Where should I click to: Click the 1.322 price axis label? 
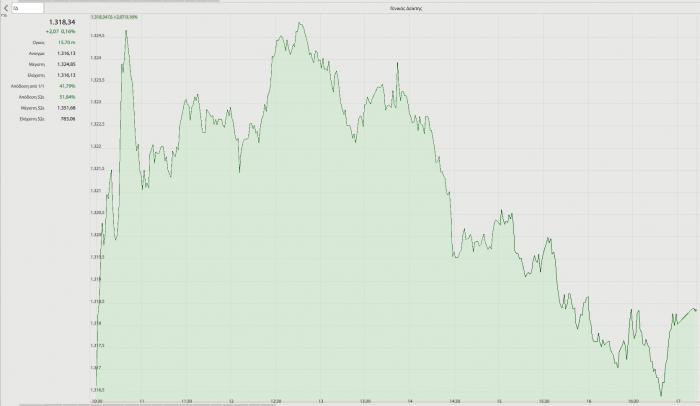point(97,146)
